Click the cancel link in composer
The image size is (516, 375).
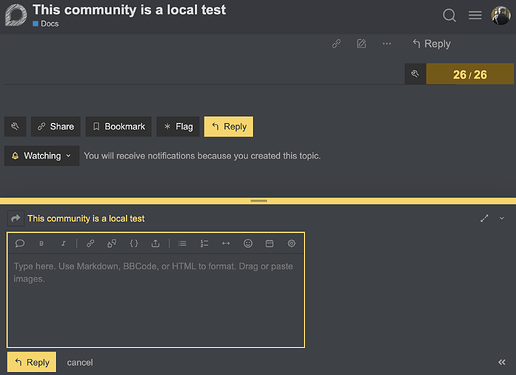click(80, 362)
